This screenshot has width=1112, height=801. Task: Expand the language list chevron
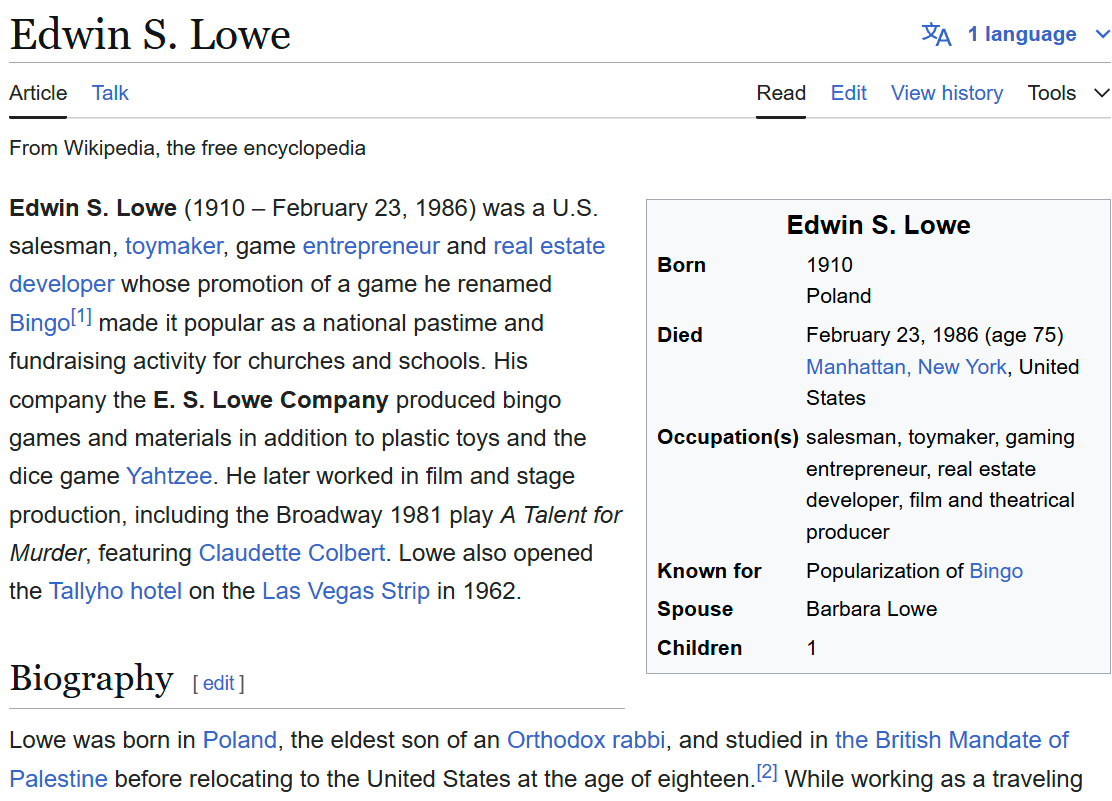(x=1102, y=34)
